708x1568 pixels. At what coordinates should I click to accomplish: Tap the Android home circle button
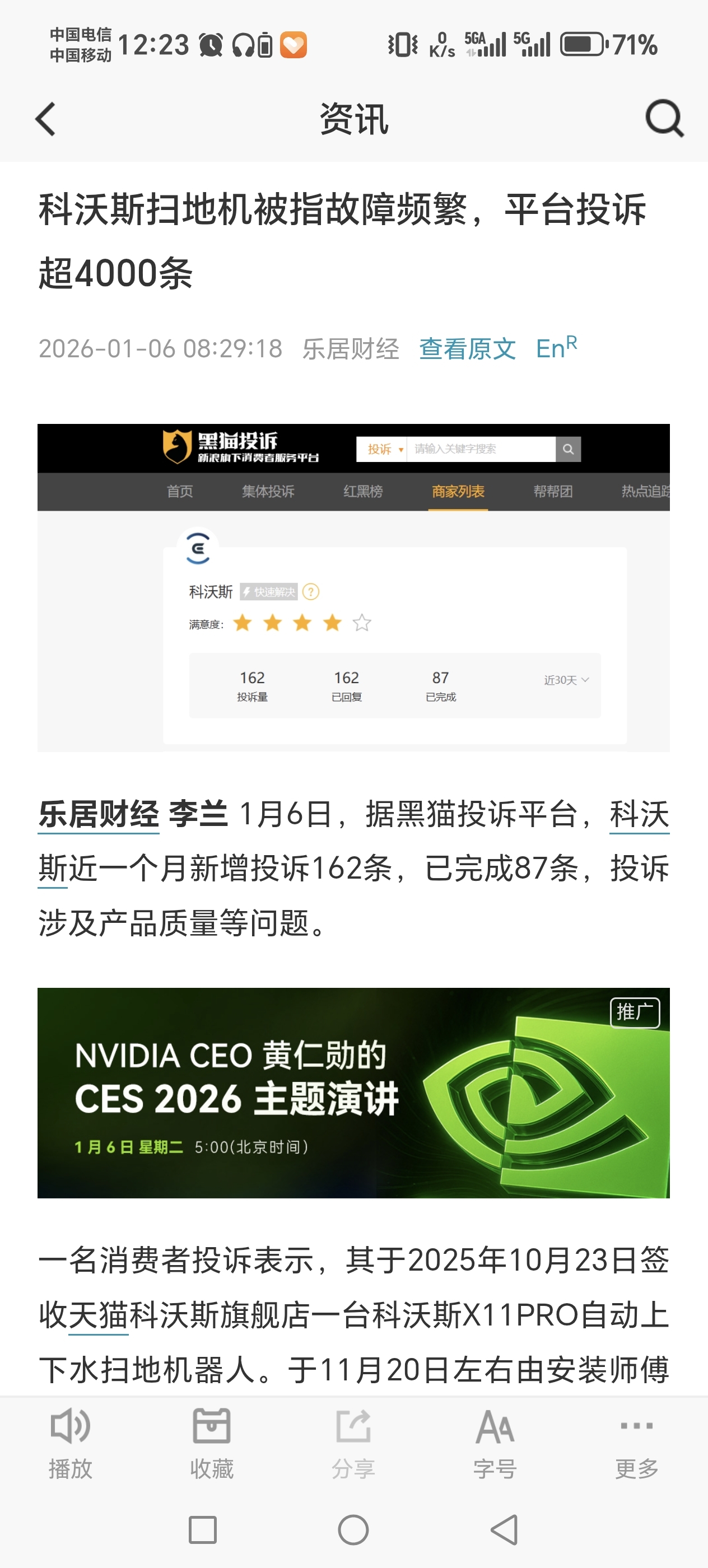pyautogui.click(x=353, y=1530)
